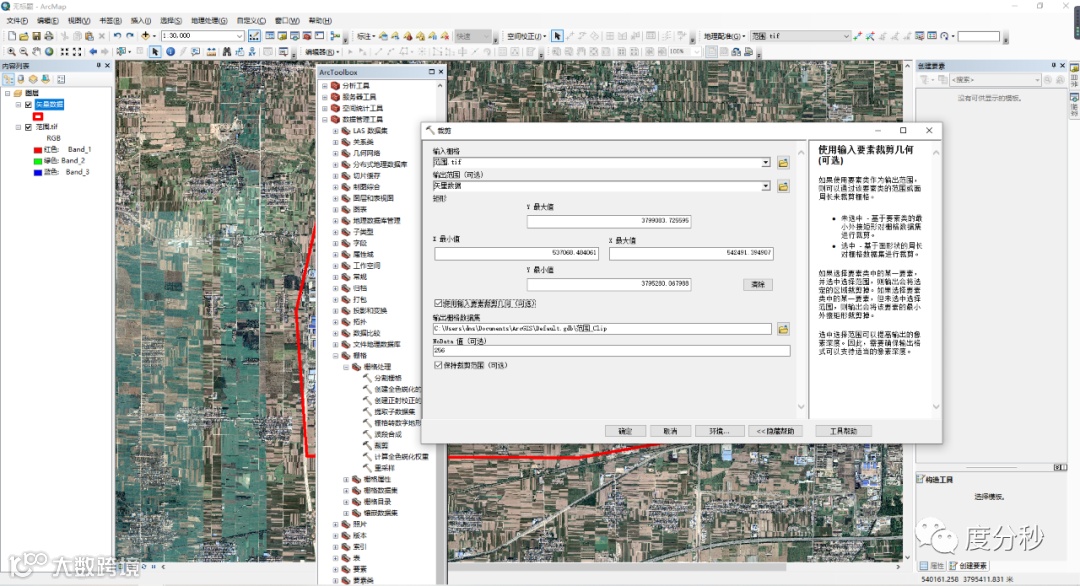
Task: Click the 取消 (Cancel) button in Clip dialog
Action: [670, 431]
